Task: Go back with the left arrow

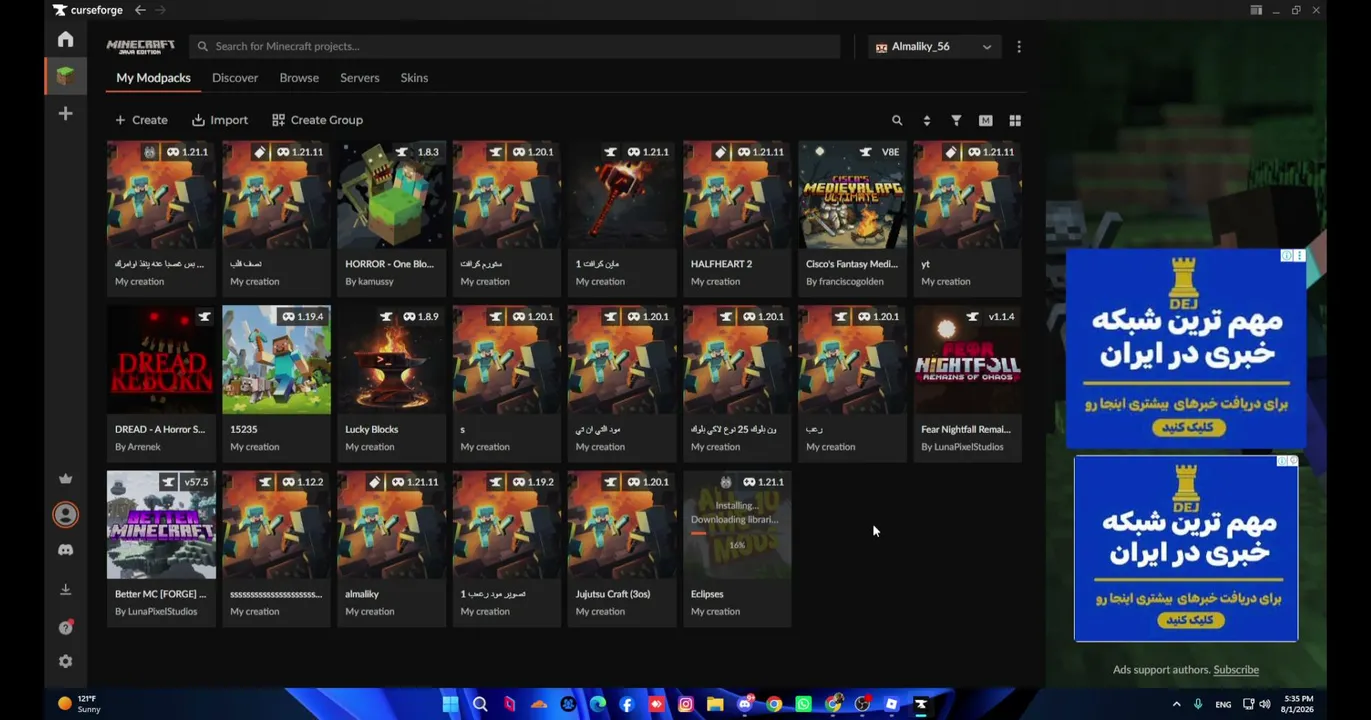Action: [140, 10]
